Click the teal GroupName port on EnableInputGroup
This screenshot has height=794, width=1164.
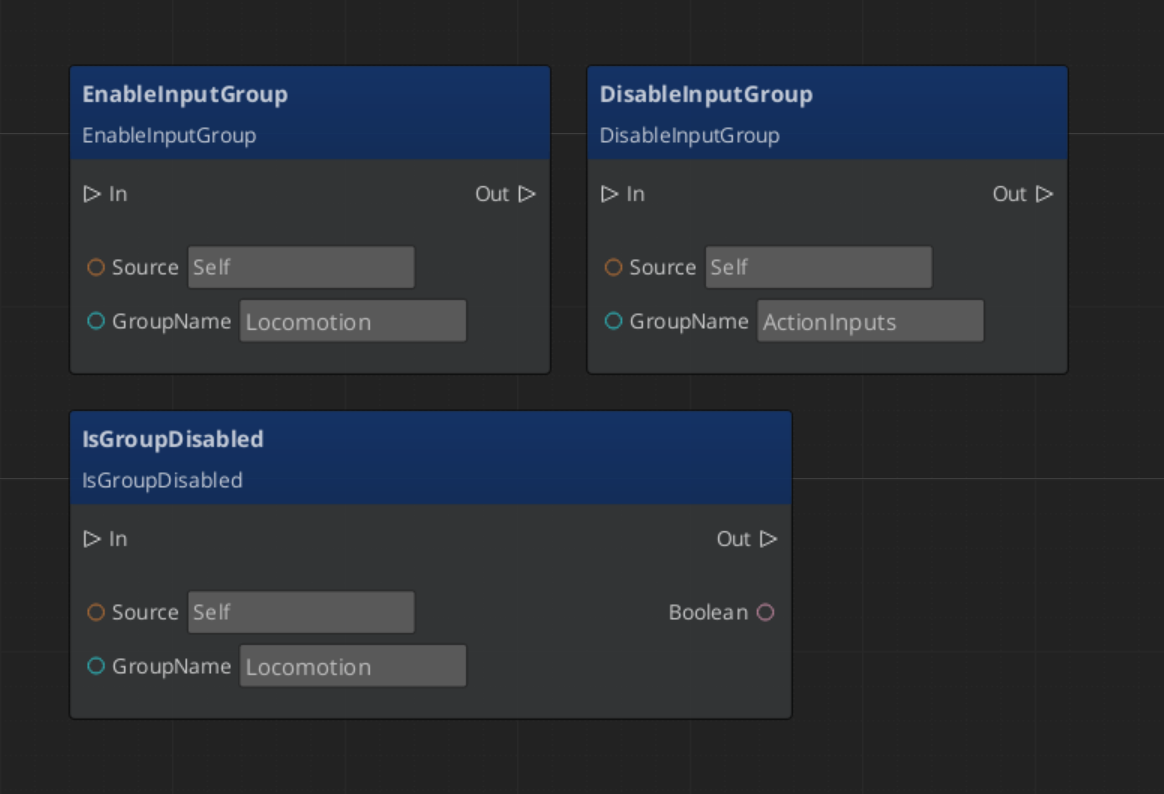97,321
